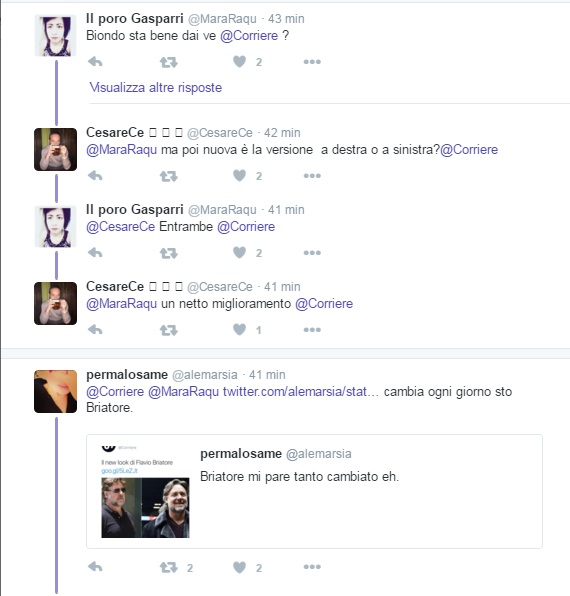Open the @Corriere mention in 'Biondo sta bene' tweet
This screenshot has width=570, height=596.
pyautogui.click(x=249, y=36)
